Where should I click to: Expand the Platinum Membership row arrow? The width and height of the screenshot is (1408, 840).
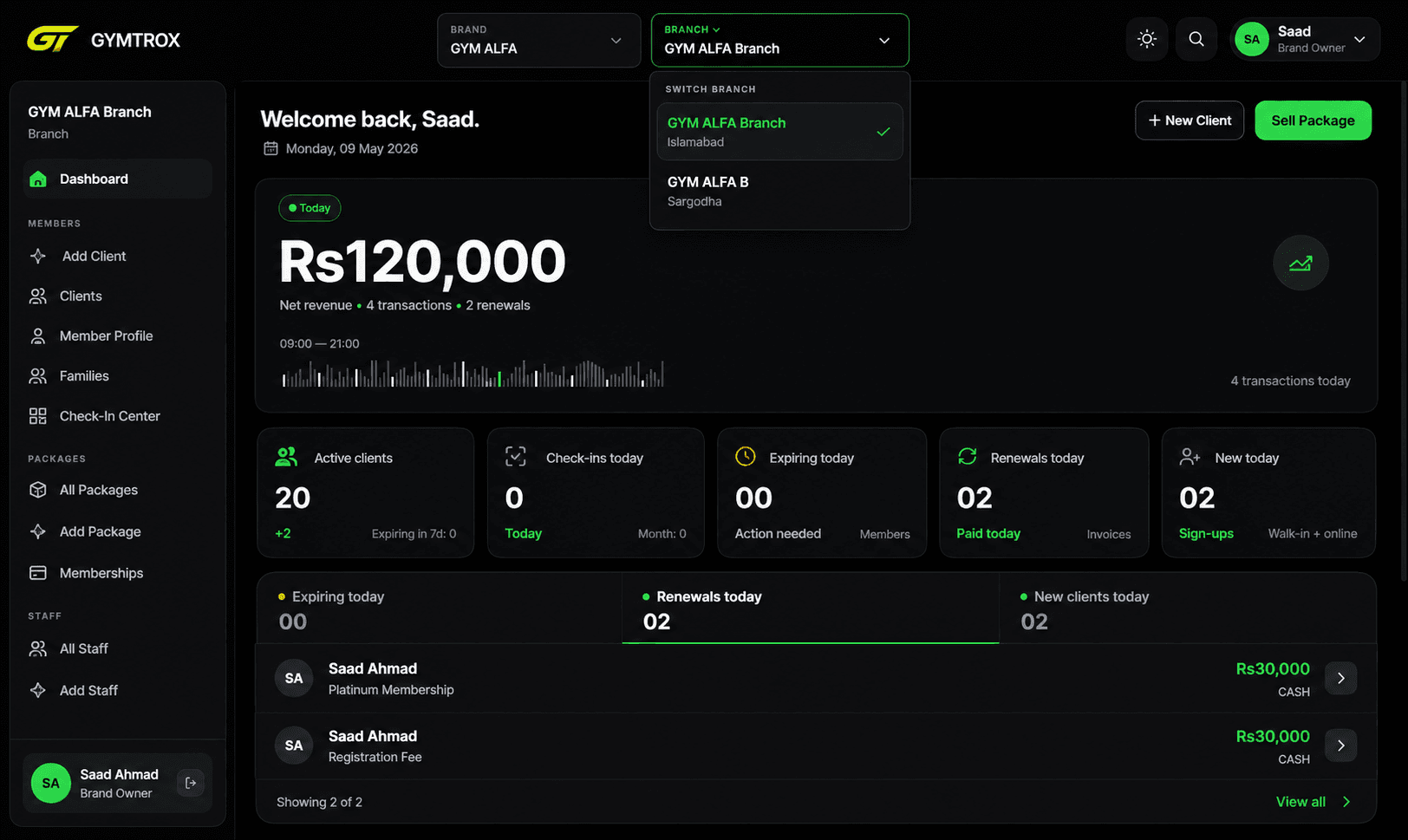(1341, 678)
